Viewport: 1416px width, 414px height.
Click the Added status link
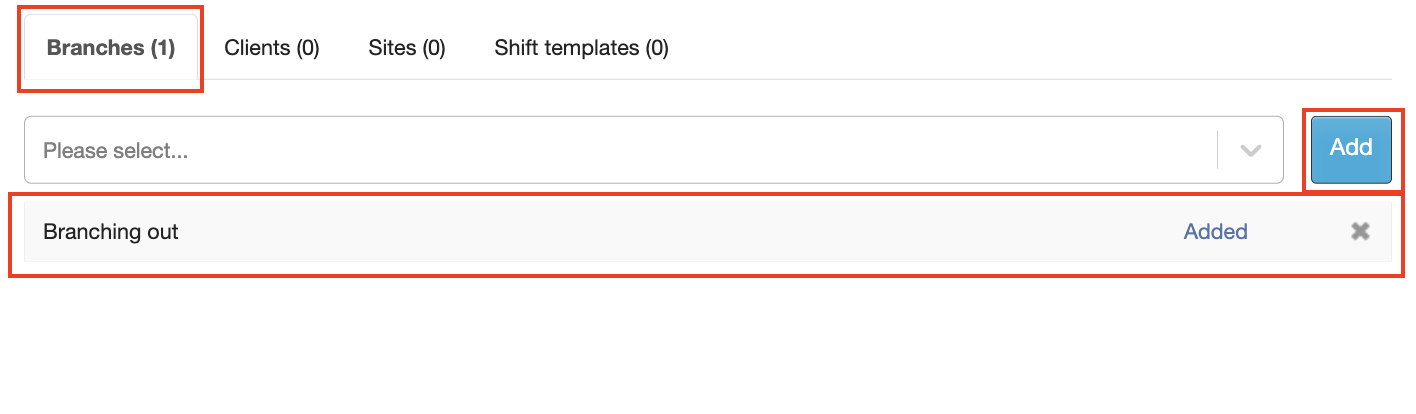click(1215, 232)
